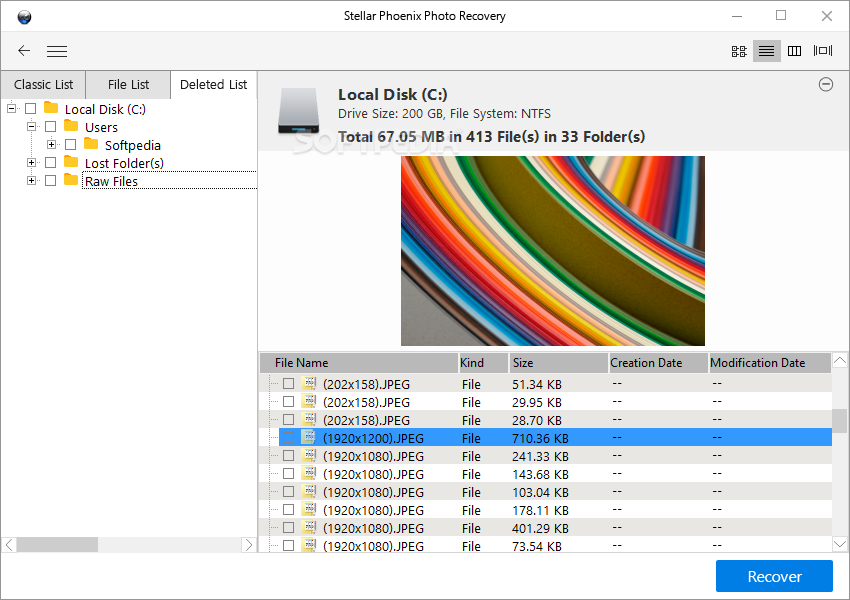The width and height of the screenshot is (850, 600).
Task: Check the 143.68 KB file's checkbox
Action: click(x=288, y=474)
